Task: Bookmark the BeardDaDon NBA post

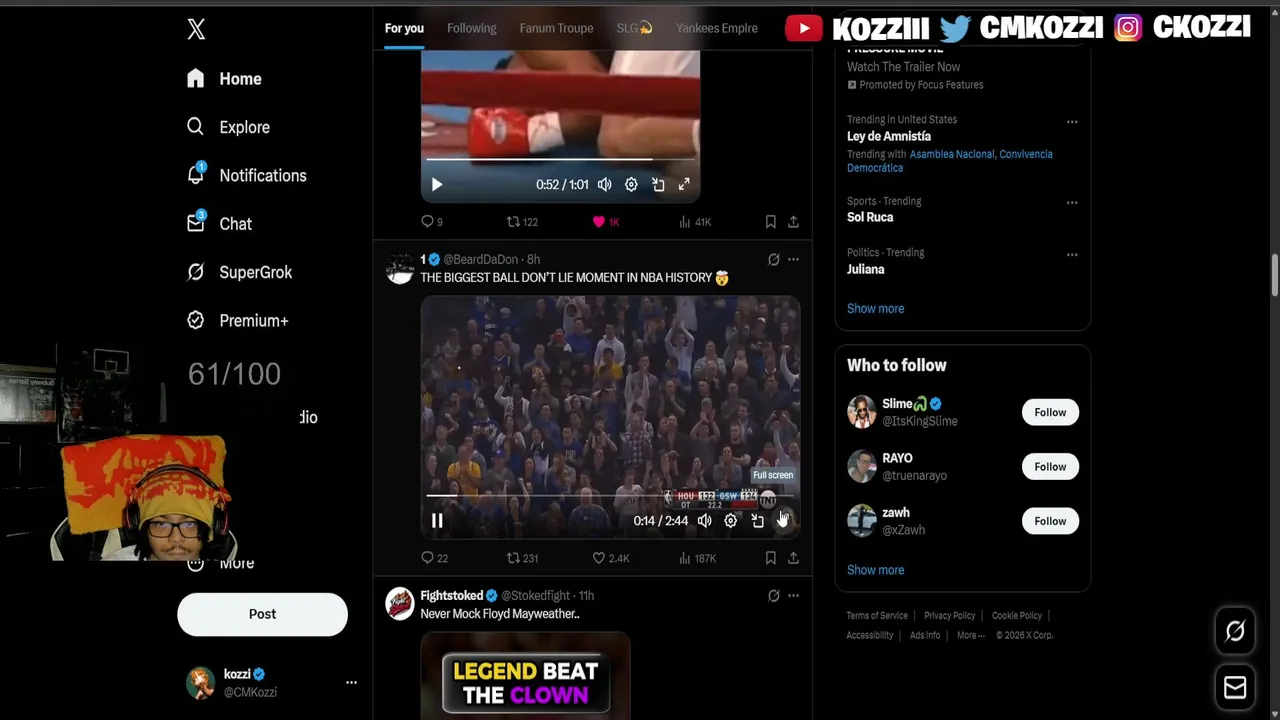Action: click(x=770, y=558)
